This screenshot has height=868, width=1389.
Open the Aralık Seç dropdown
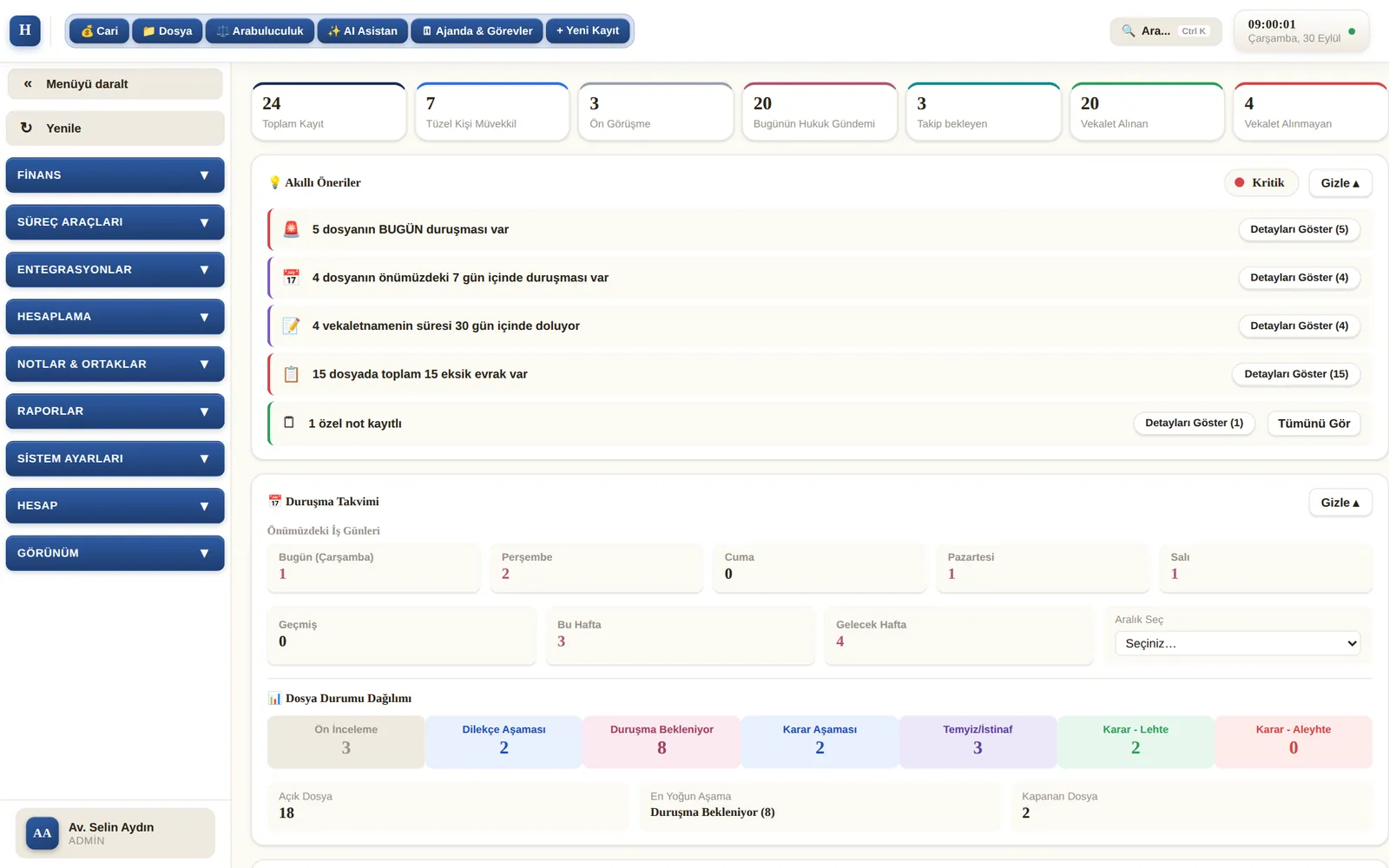click(x=1238, y=643)
